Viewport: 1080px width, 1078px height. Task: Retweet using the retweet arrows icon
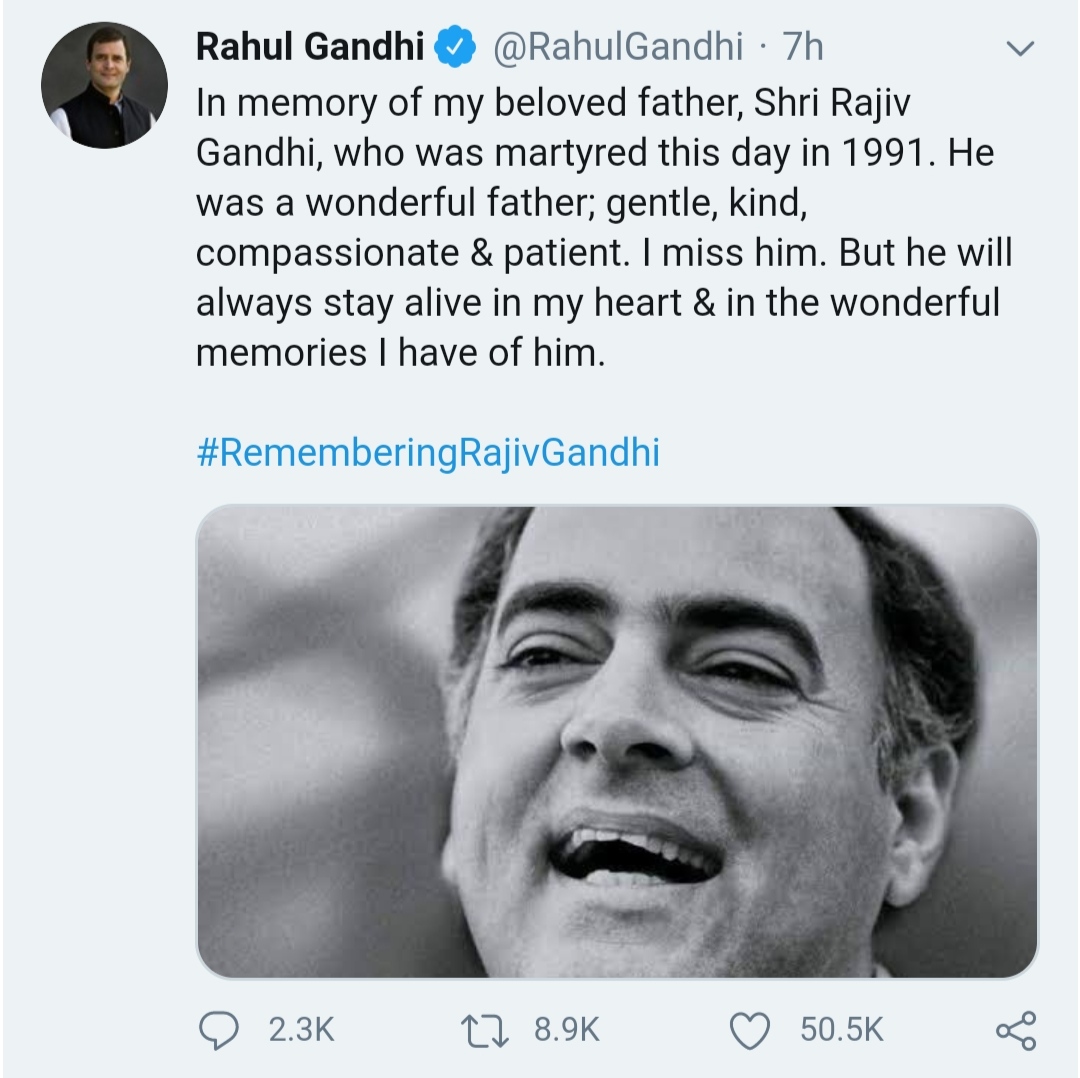484,1030
